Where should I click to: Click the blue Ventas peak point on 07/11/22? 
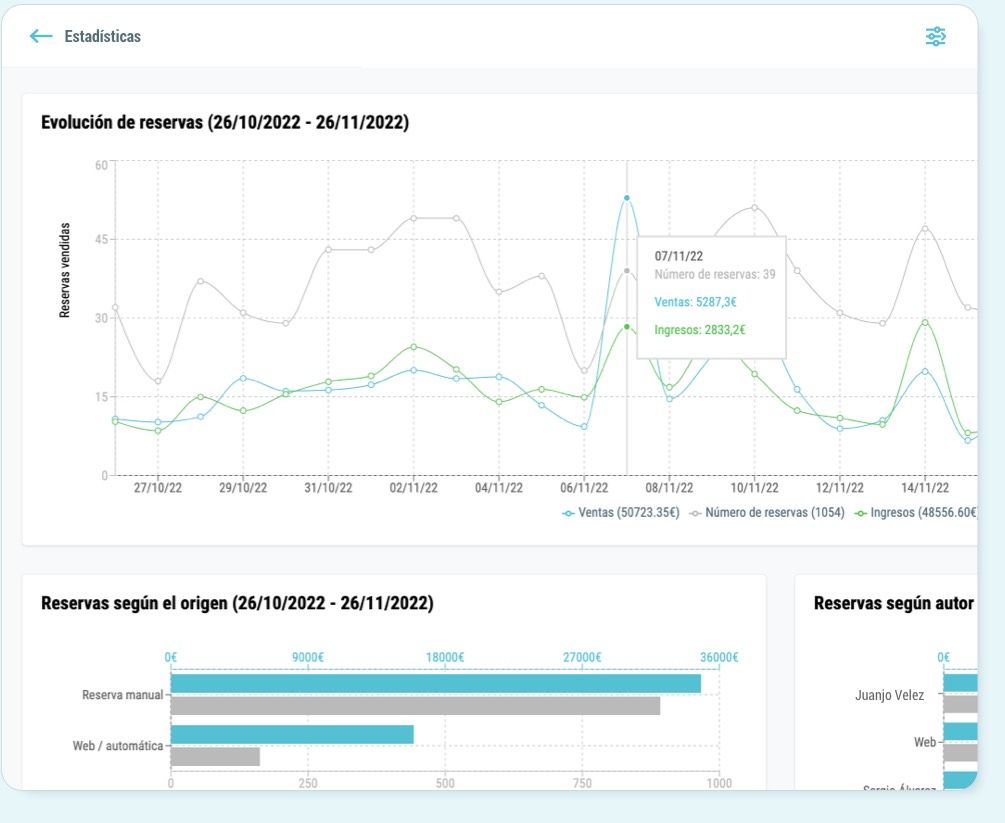click(627, 198)
